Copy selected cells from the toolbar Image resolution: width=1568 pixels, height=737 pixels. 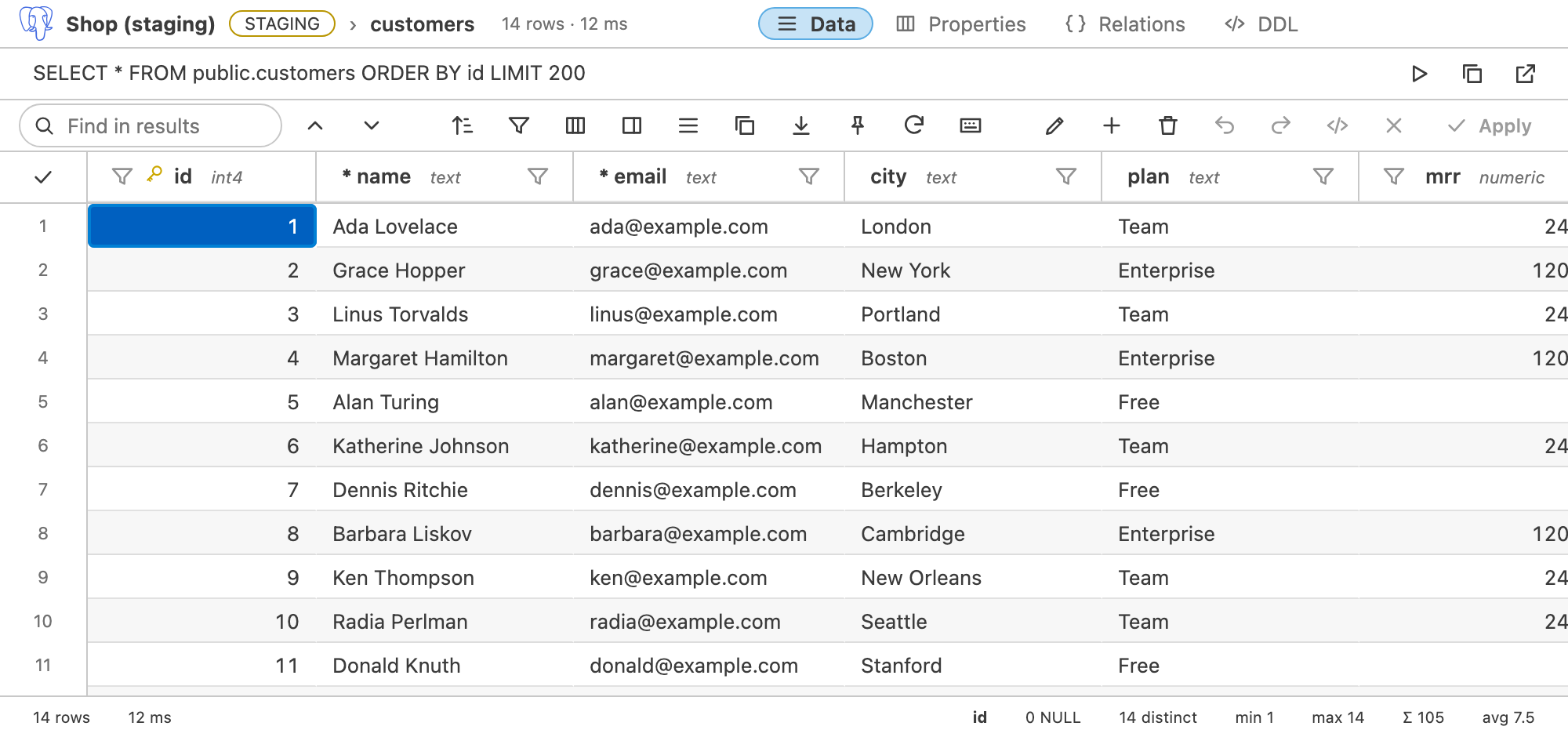745,125
